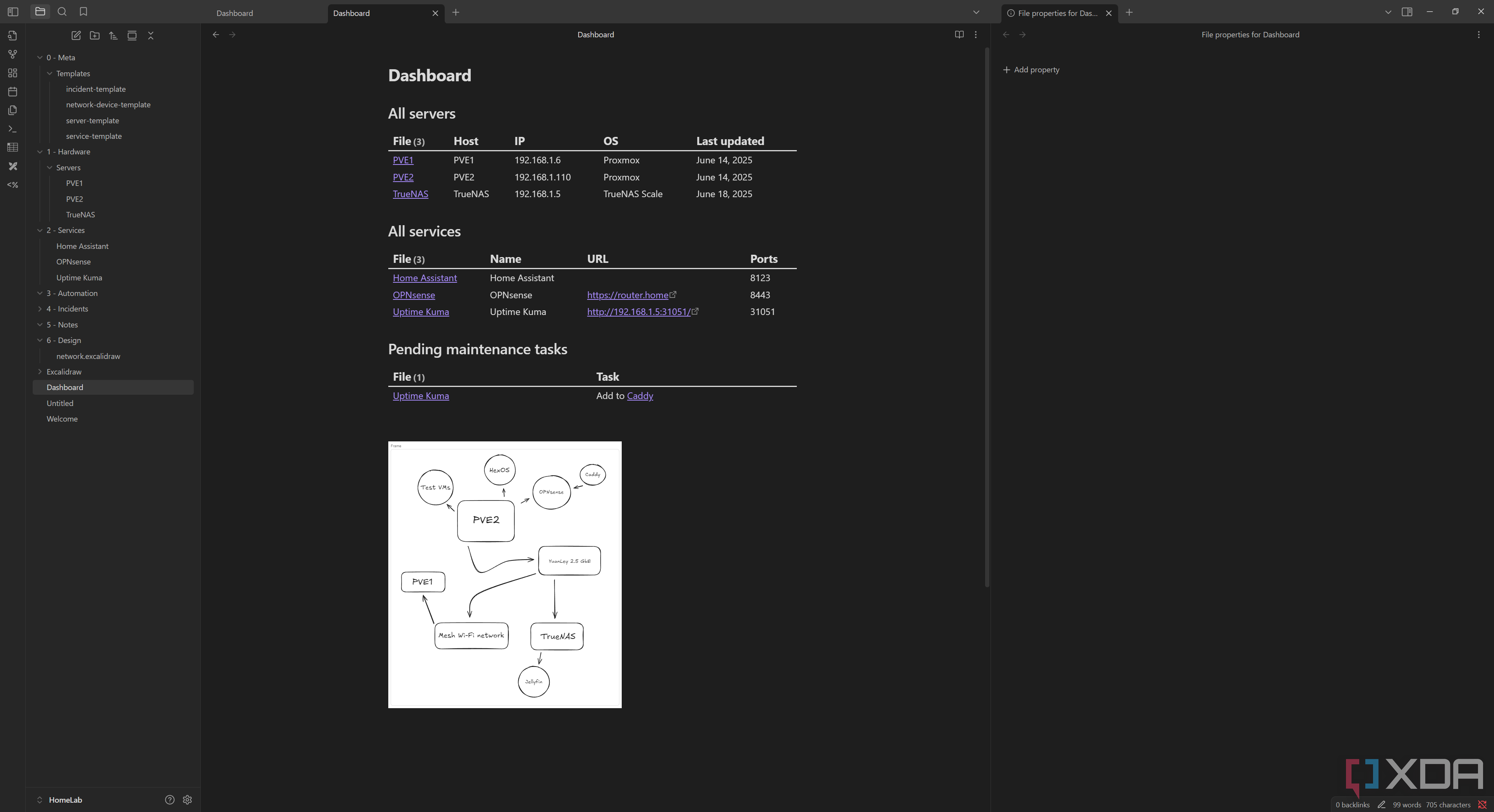Open right sidebar tab list dropdown
Viewport: 1494px width, 812px height.
click(x=1388, y=12)
